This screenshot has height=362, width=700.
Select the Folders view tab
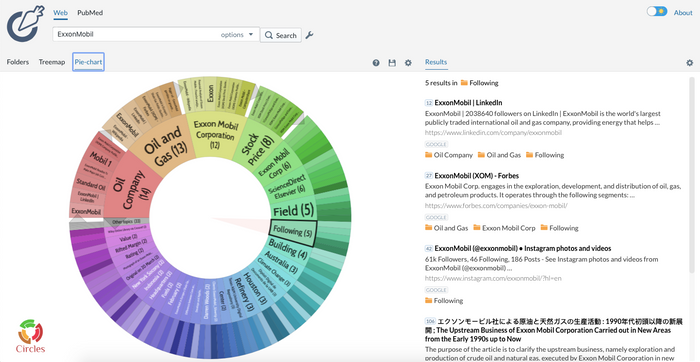pyautogui.click(x=18, y=62)
